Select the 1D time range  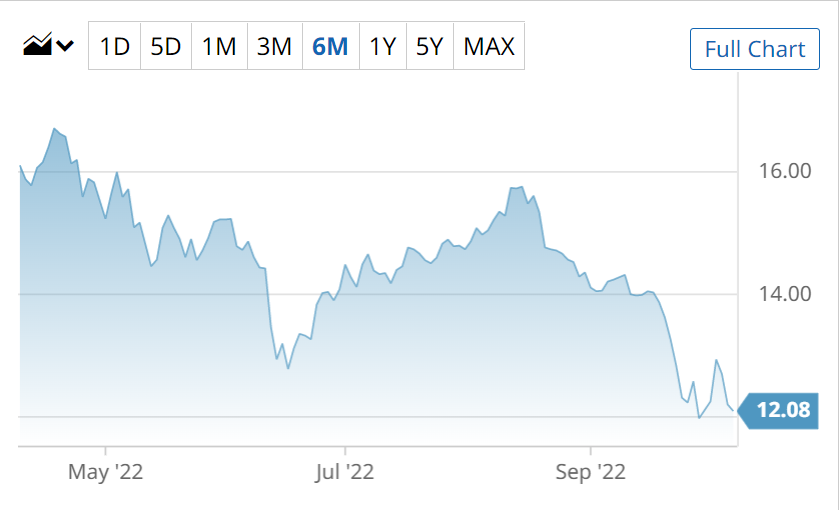pyautogui.click(x=115, y=46)
